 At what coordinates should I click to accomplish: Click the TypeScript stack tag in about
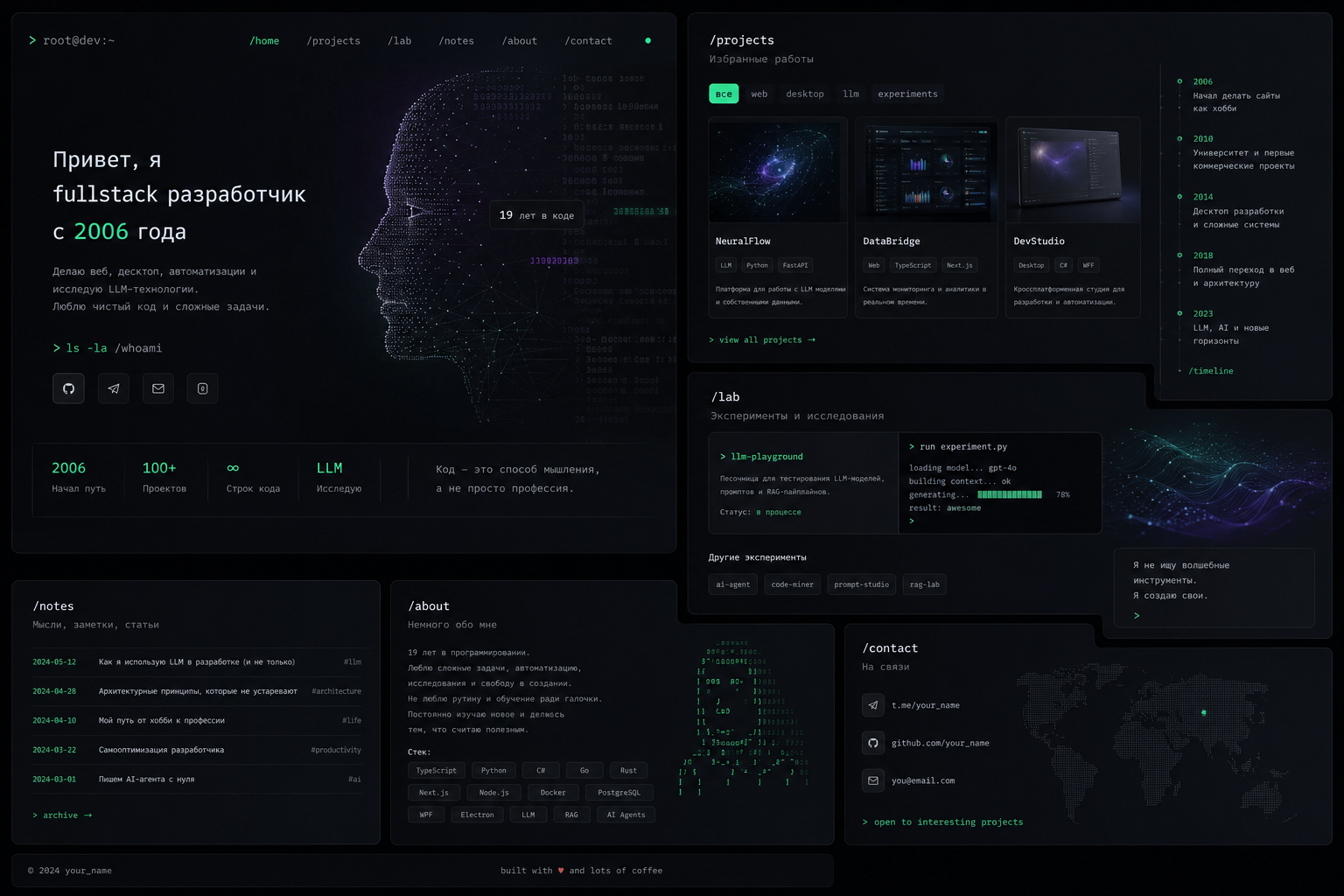(436, 771)
